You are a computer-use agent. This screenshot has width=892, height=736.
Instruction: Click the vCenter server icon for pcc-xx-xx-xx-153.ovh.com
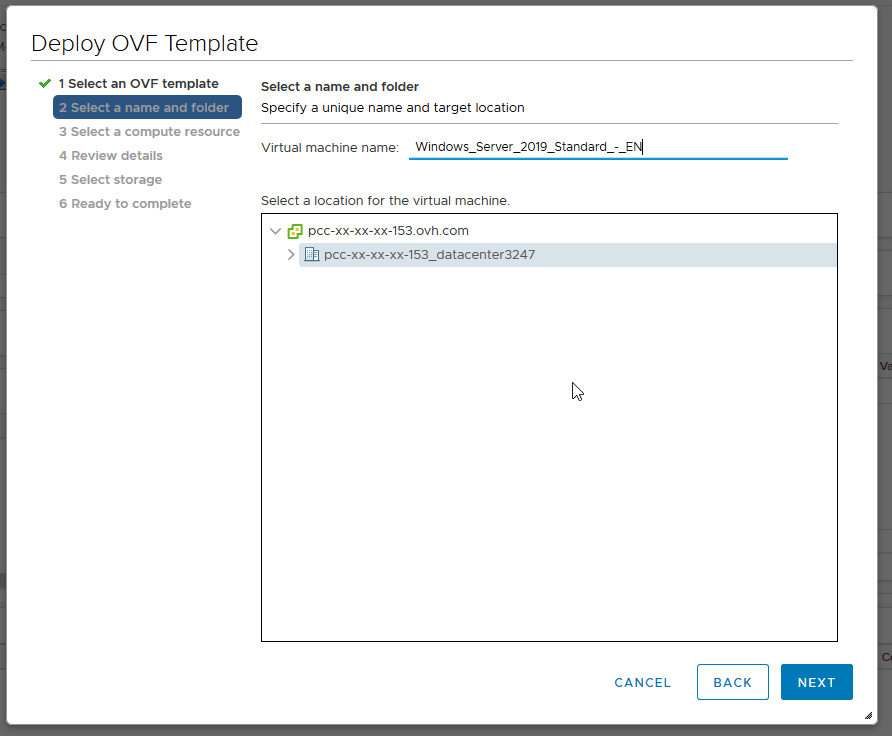pyautogui.click(x=295, y=231)
